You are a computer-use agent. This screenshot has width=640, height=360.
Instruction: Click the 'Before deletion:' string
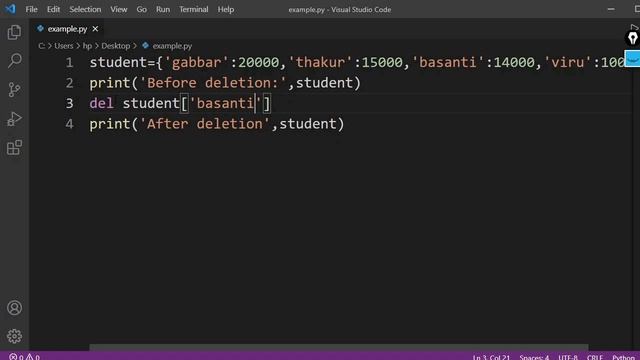coord(213,83)
